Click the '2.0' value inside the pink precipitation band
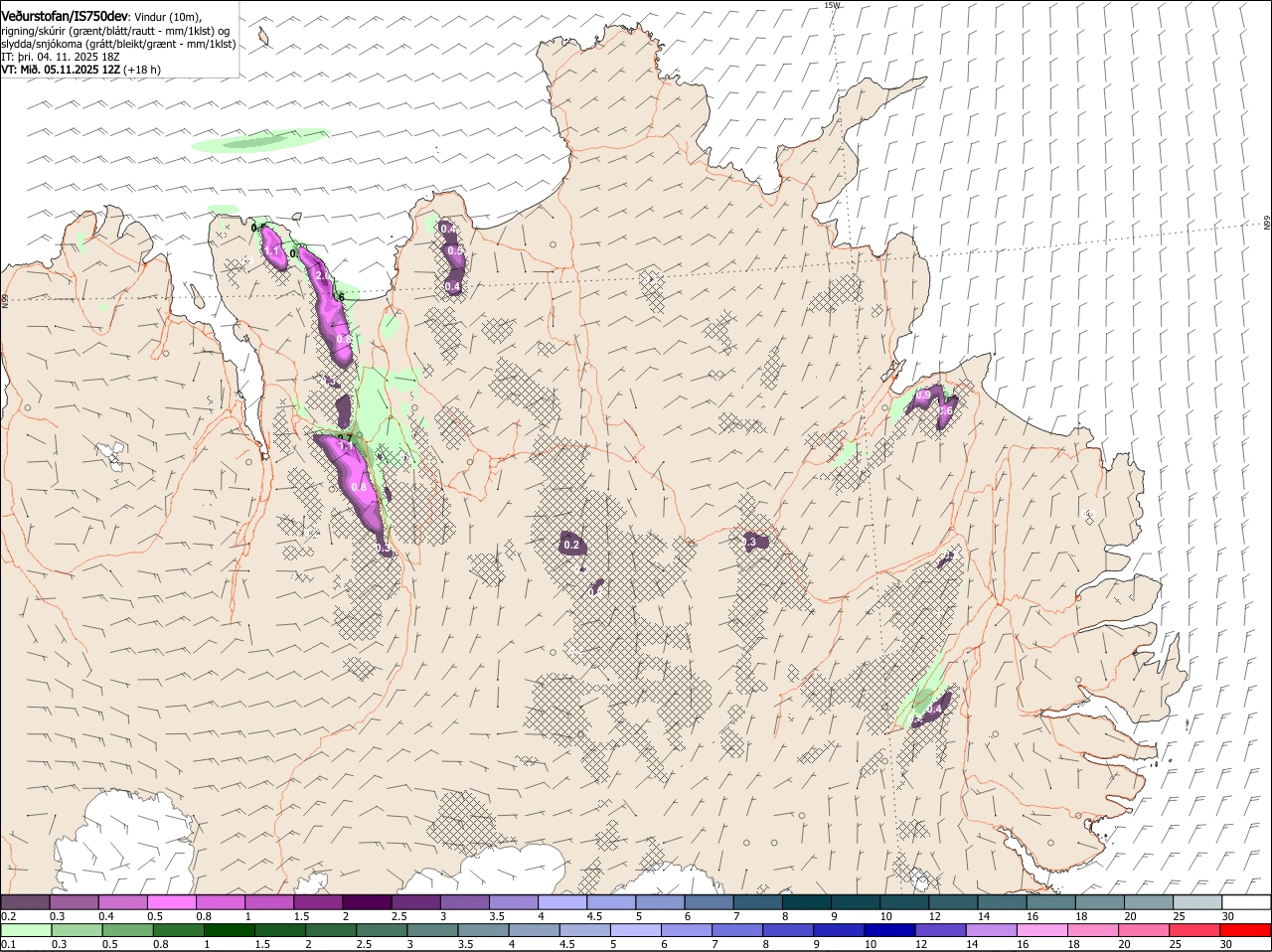 (322, 275)
